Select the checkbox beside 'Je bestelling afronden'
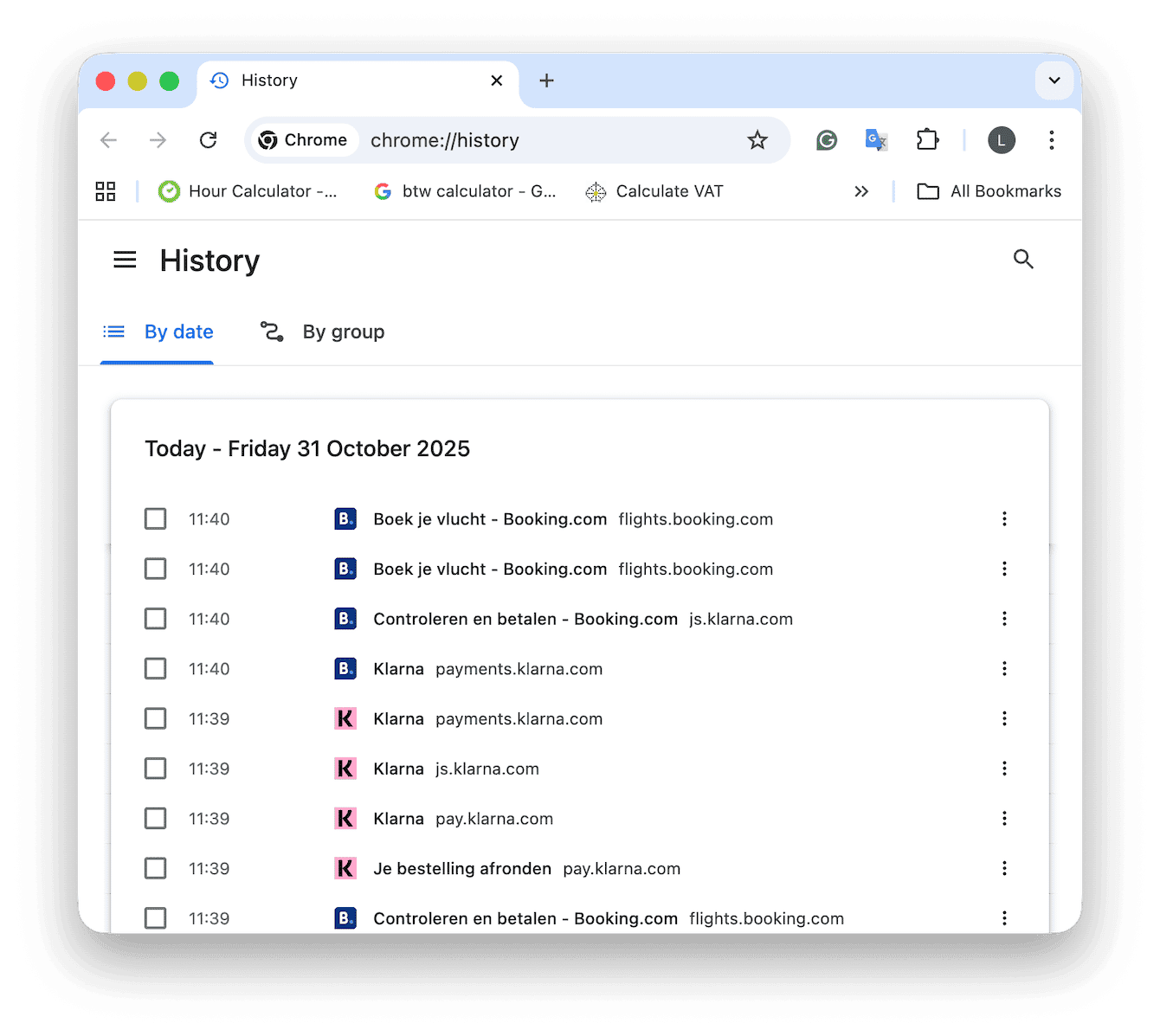The height and width of the screenshot is (1036, 1160). click(155, 868)
